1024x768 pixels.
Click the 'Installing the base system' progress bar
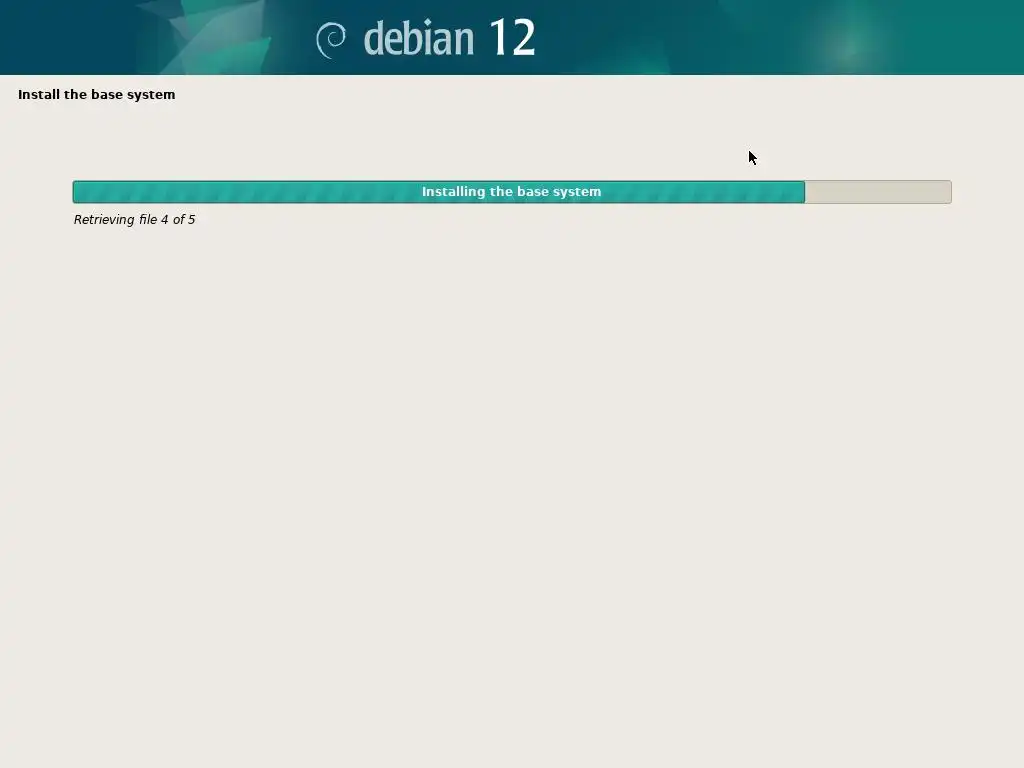point(512,192)
